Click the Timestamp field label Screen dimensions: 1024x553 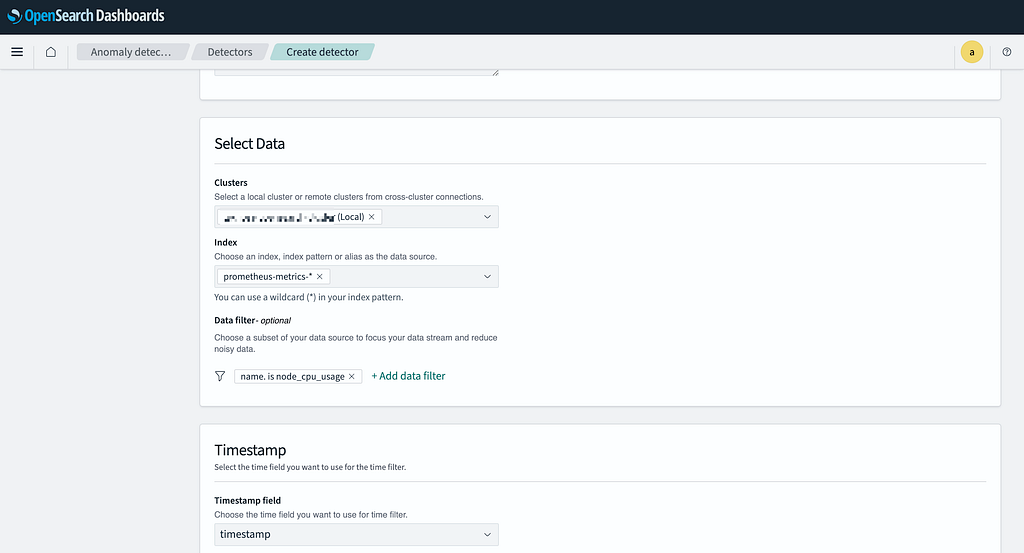pyautogui.click(x=248, y=501)
